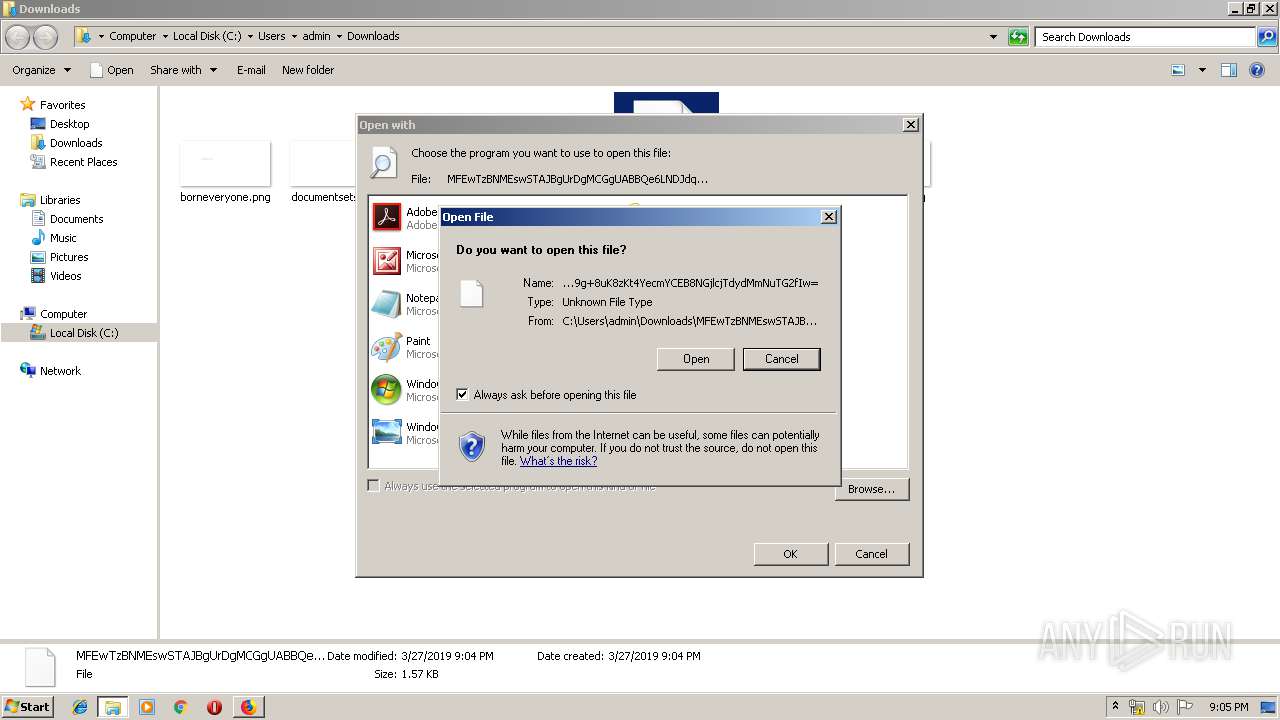1280x720 pixels.
Task: Click Cancel in the Open File dialog
Action: (782, 359)
